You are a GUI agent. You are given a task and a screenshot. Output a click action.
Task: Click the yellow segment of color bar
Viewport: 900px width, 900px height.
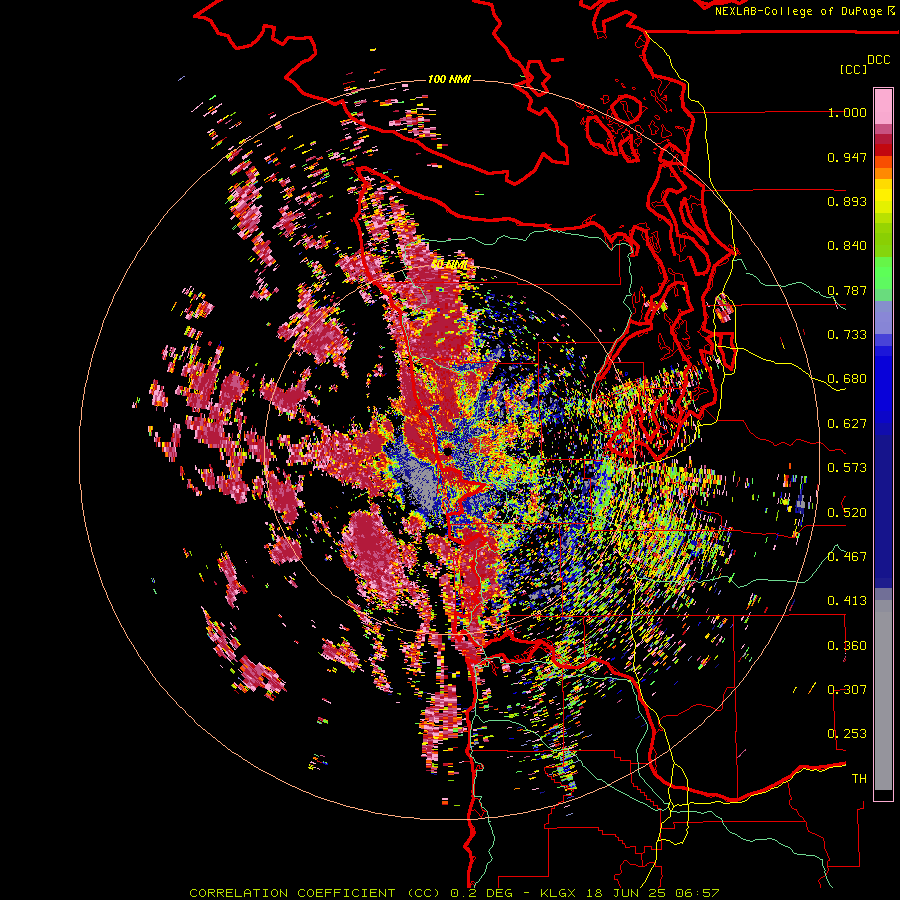pos(883,196)
